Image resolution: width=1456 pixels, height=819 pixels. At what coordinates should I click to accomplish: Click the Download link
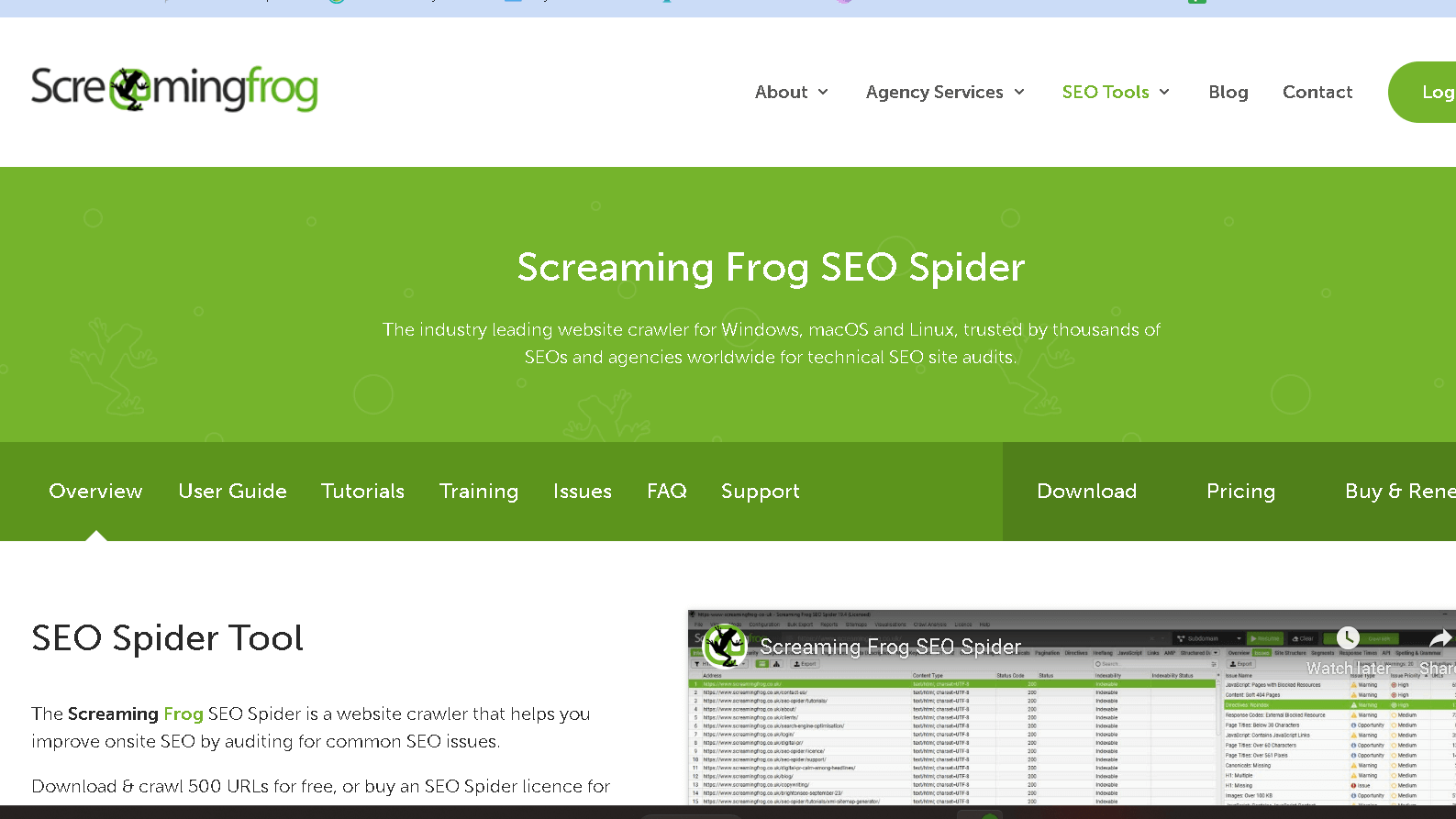point(1086,491)
